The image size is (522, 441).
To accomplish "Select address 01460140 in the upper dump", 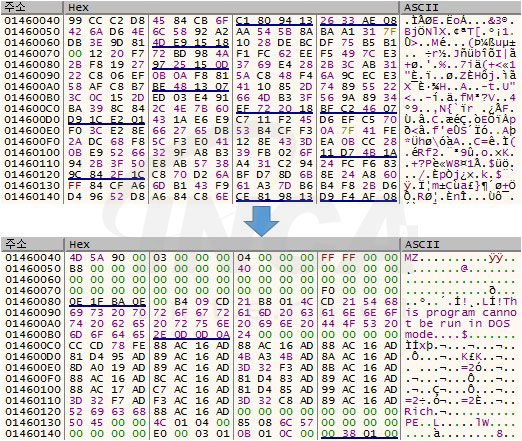I will pos(32,197).
